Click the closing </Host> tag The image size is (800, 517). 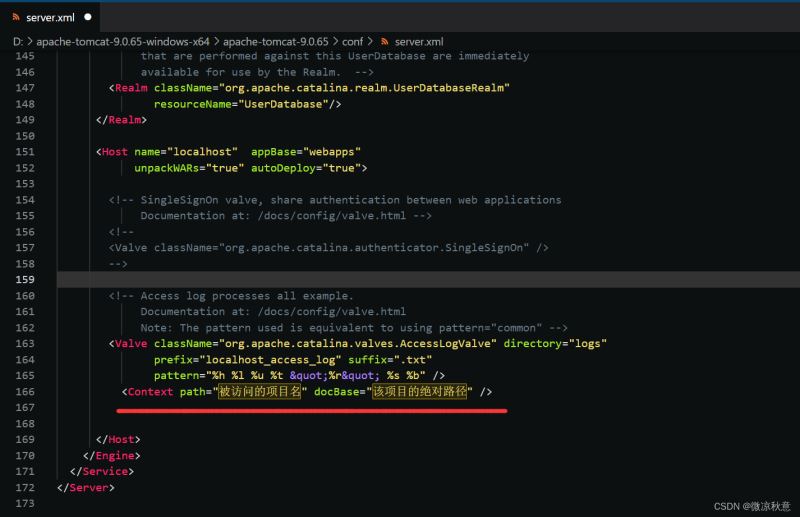pyautogui.click(x=118, y=439)
